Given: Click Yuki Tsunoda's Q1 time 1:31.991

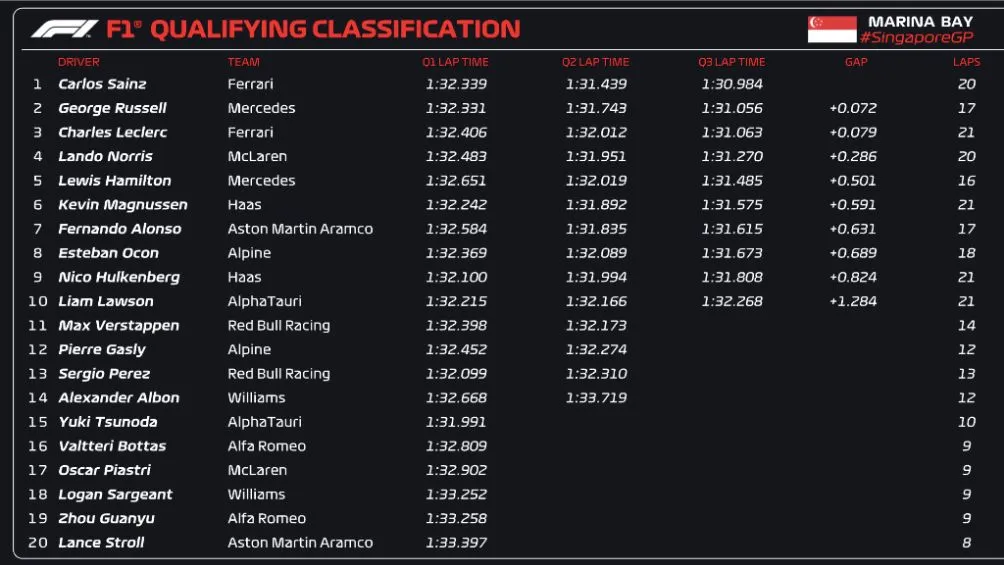Looking at the screenshot, I should tap(456, 422).
